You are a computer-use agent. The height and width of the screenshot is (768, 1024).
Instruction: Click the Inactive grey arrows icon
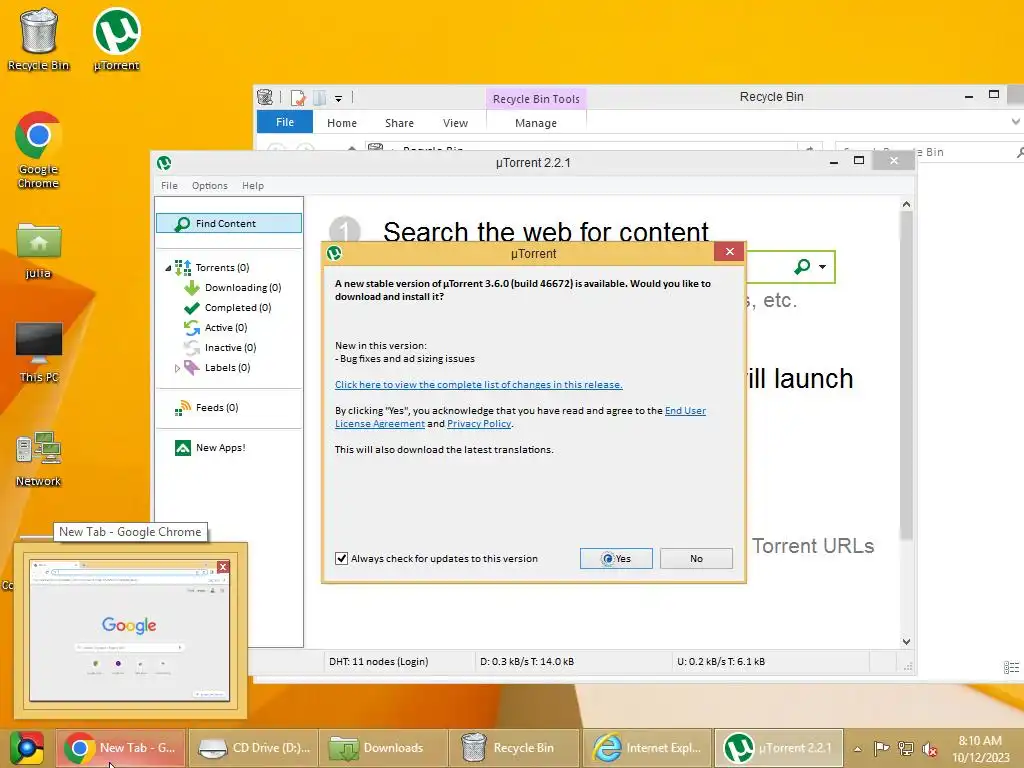coord(191,347)
